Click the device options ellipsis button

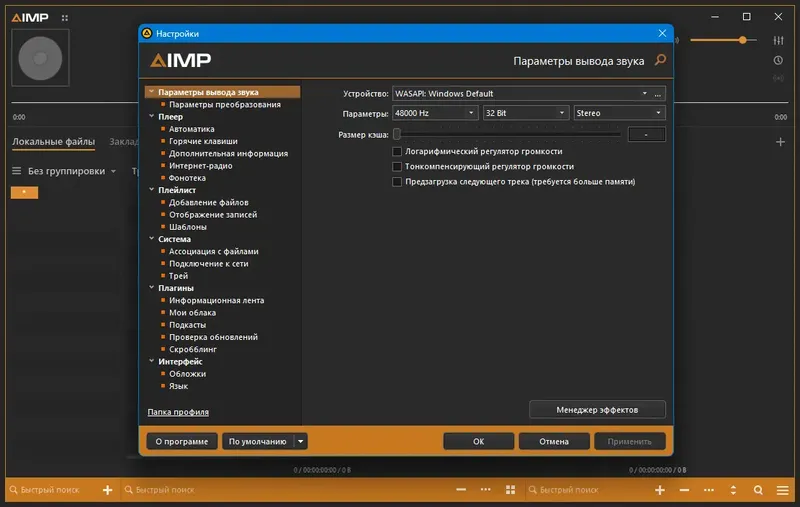tap(658, 94)
